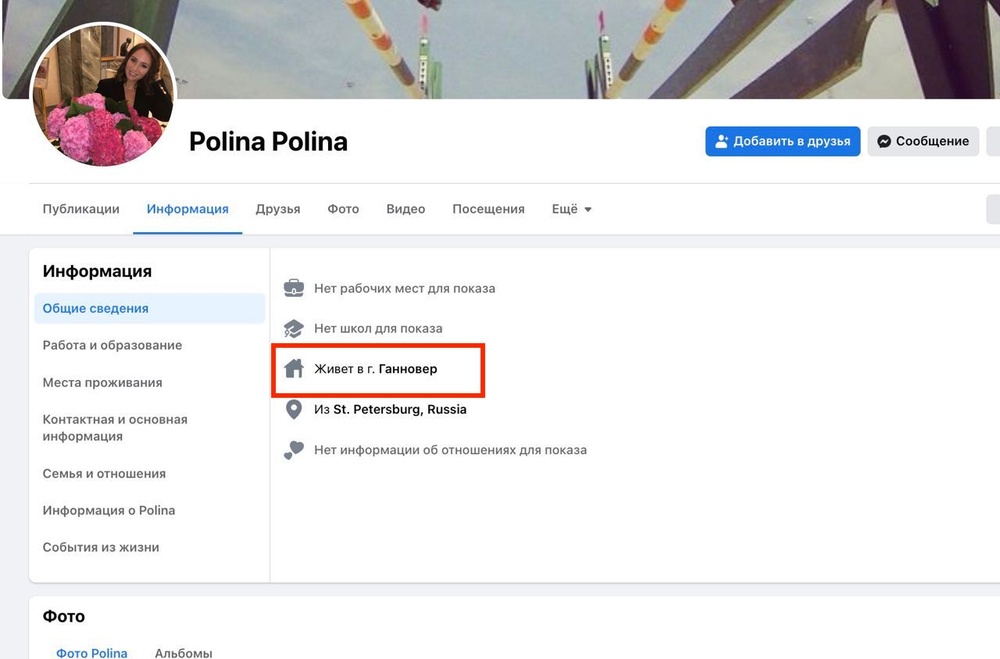Click the house icon beside Ганновер

point(294,369)
